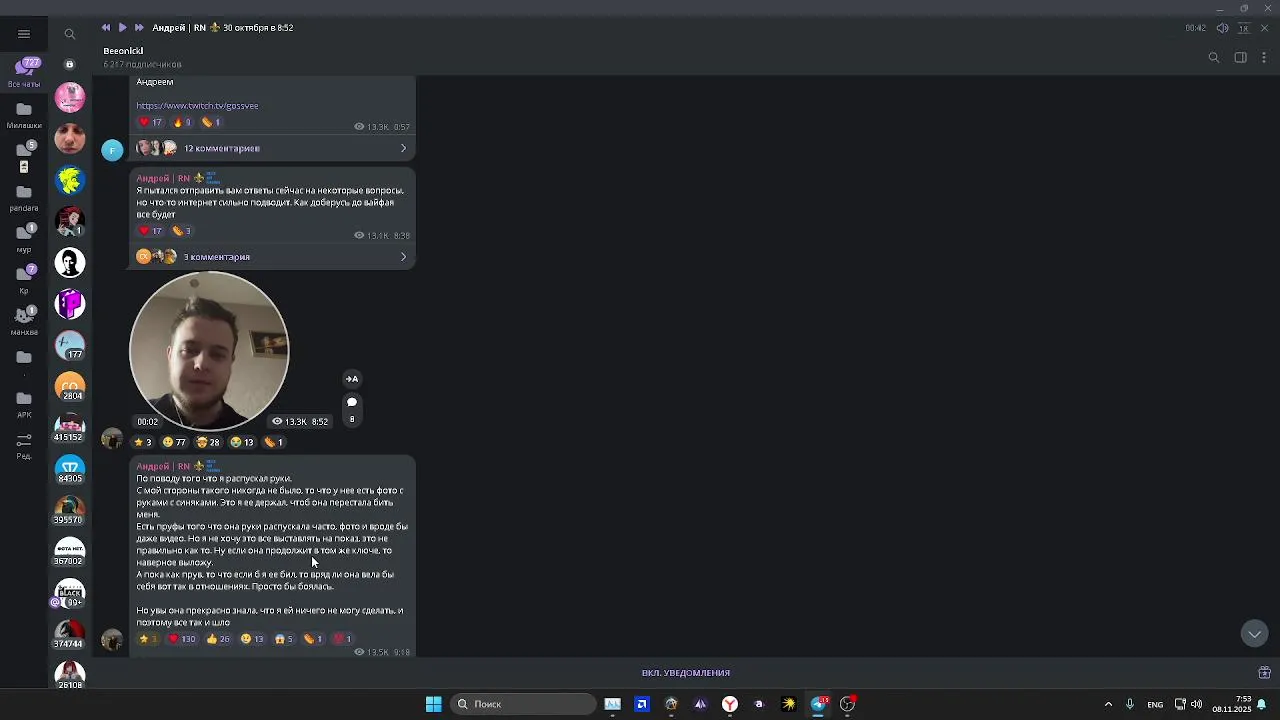Open chat list search magnifier

(x=70, y=34)
